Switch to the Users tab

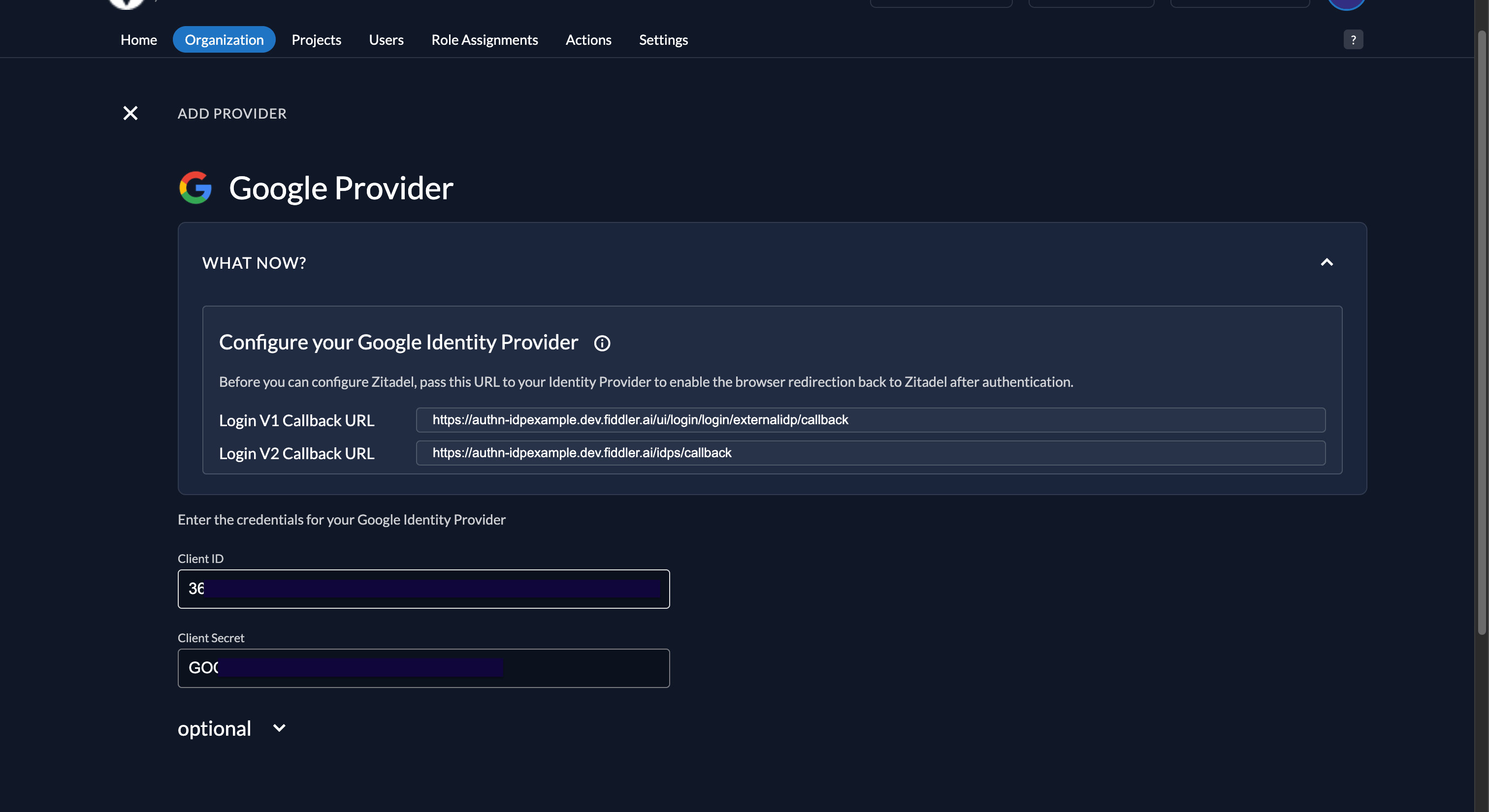386,40
